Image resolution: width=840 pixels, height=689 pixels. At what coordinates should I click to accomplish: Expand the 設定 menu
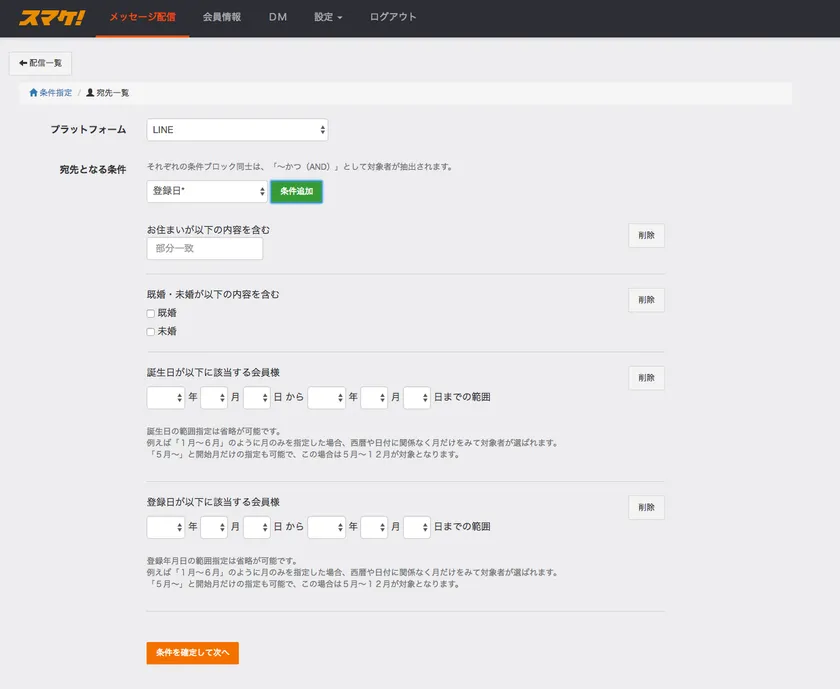(x=328, y=17)
